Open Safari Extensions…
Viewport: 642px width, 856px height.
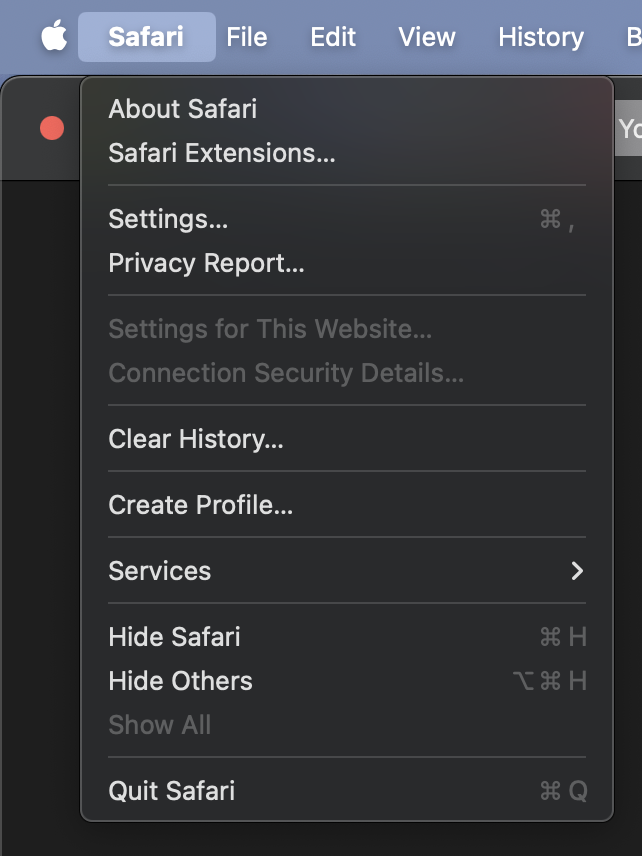coord(347,153)
